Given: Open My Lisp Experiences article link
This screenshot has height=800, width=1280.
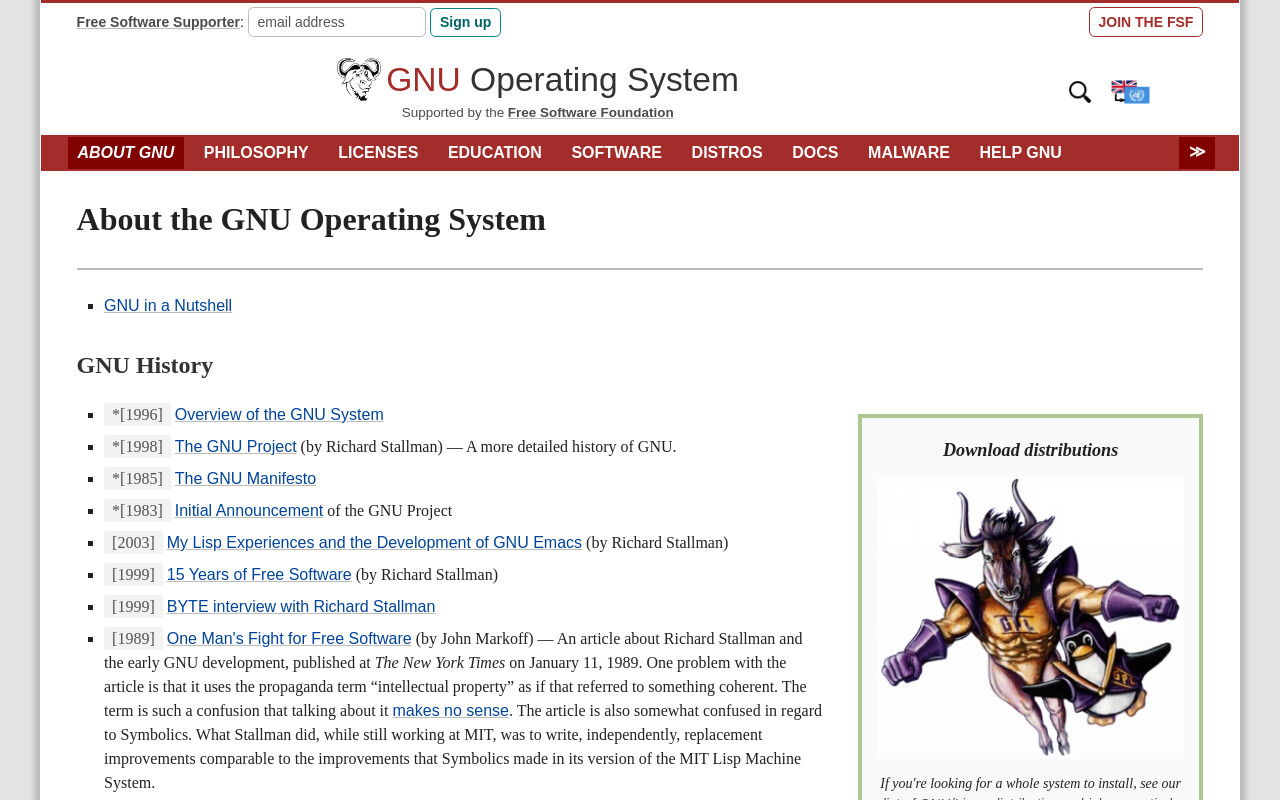Looking at the screenshot, I should click(x=374, y=543).
